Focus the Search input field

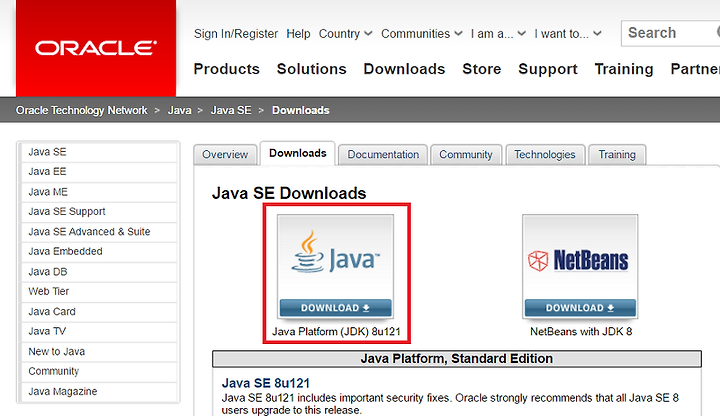pyautogui.click(x=670, y=33)
